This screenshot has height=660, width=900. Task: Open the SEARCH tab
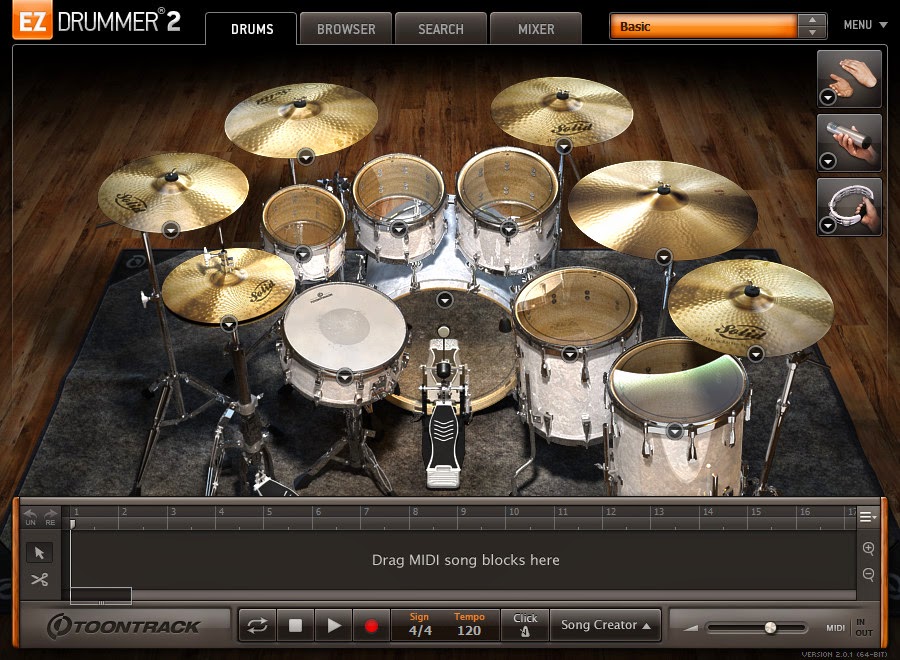click(441, 29)
